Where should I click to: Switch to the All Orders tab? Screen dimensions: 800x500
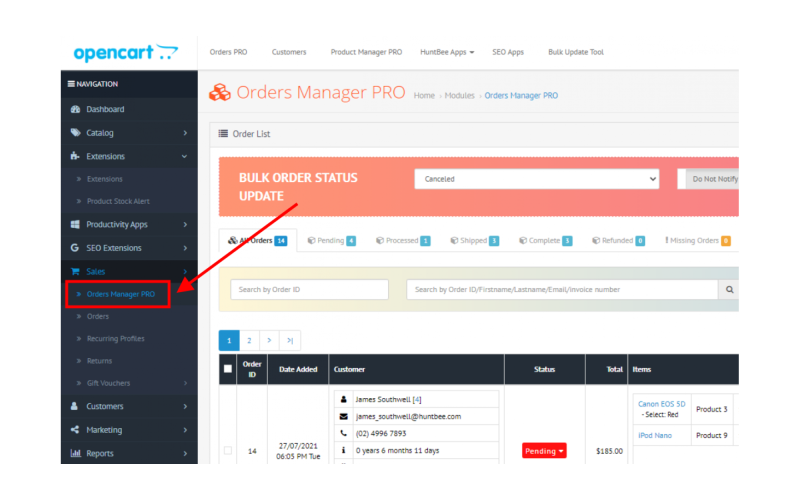pyautogui.click(x=258, y=240)
